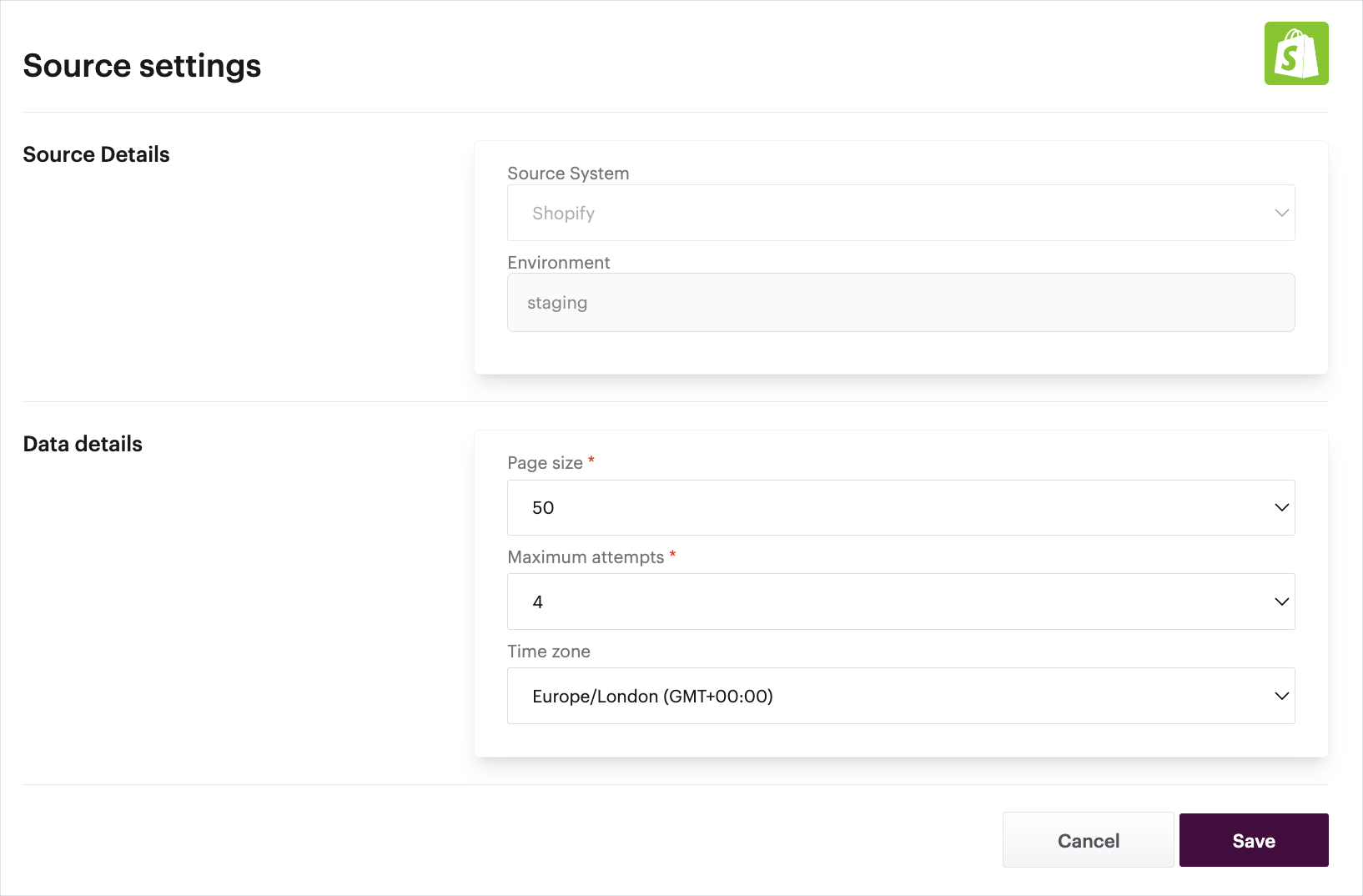Screen dimensions: 1363x896
Task: Click the Maximum attempts chevron arrow
Action: [1281, 602]
